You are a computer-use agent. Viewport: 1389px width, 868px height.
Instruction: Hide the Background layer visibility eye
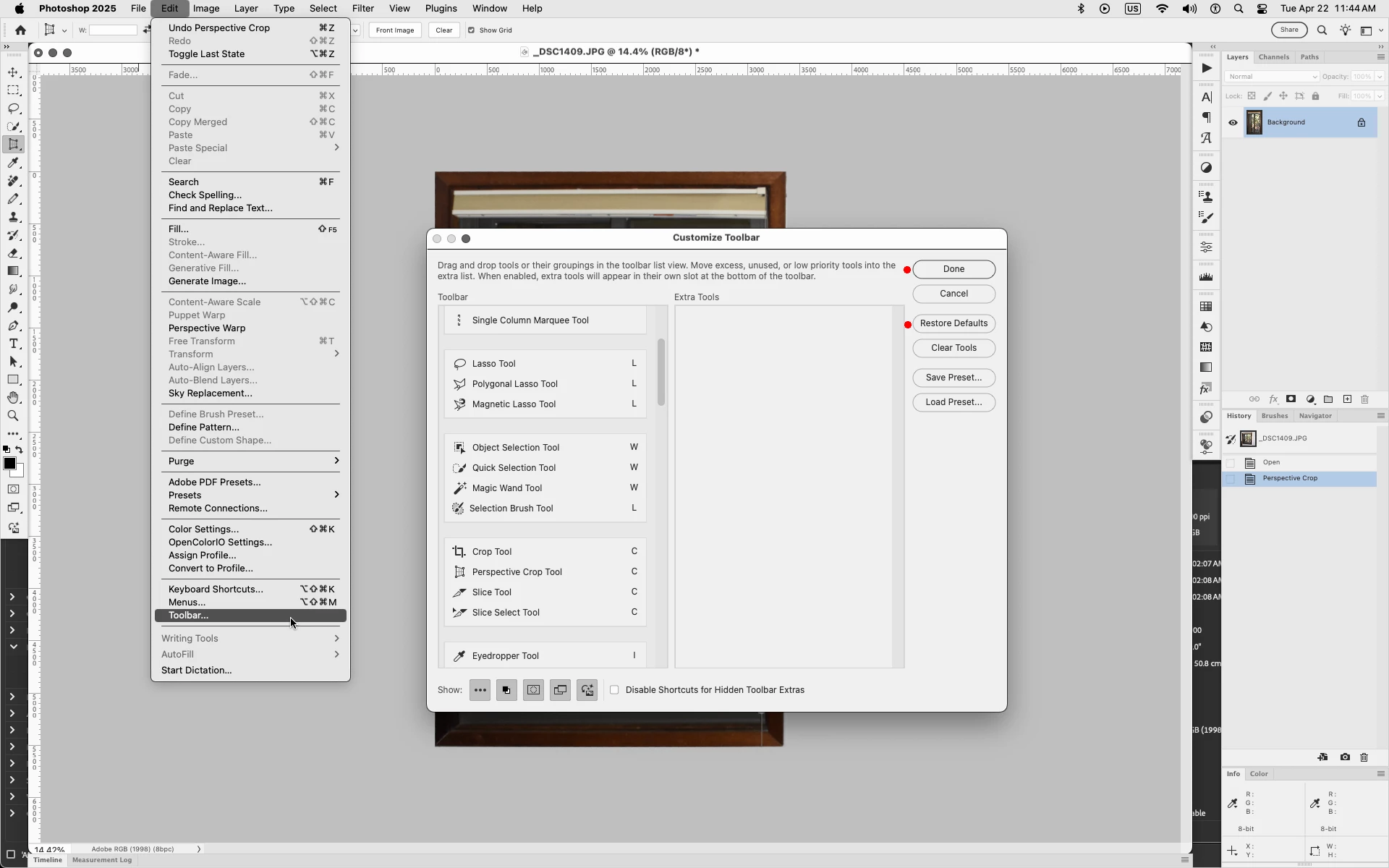tap(1233, 122)
